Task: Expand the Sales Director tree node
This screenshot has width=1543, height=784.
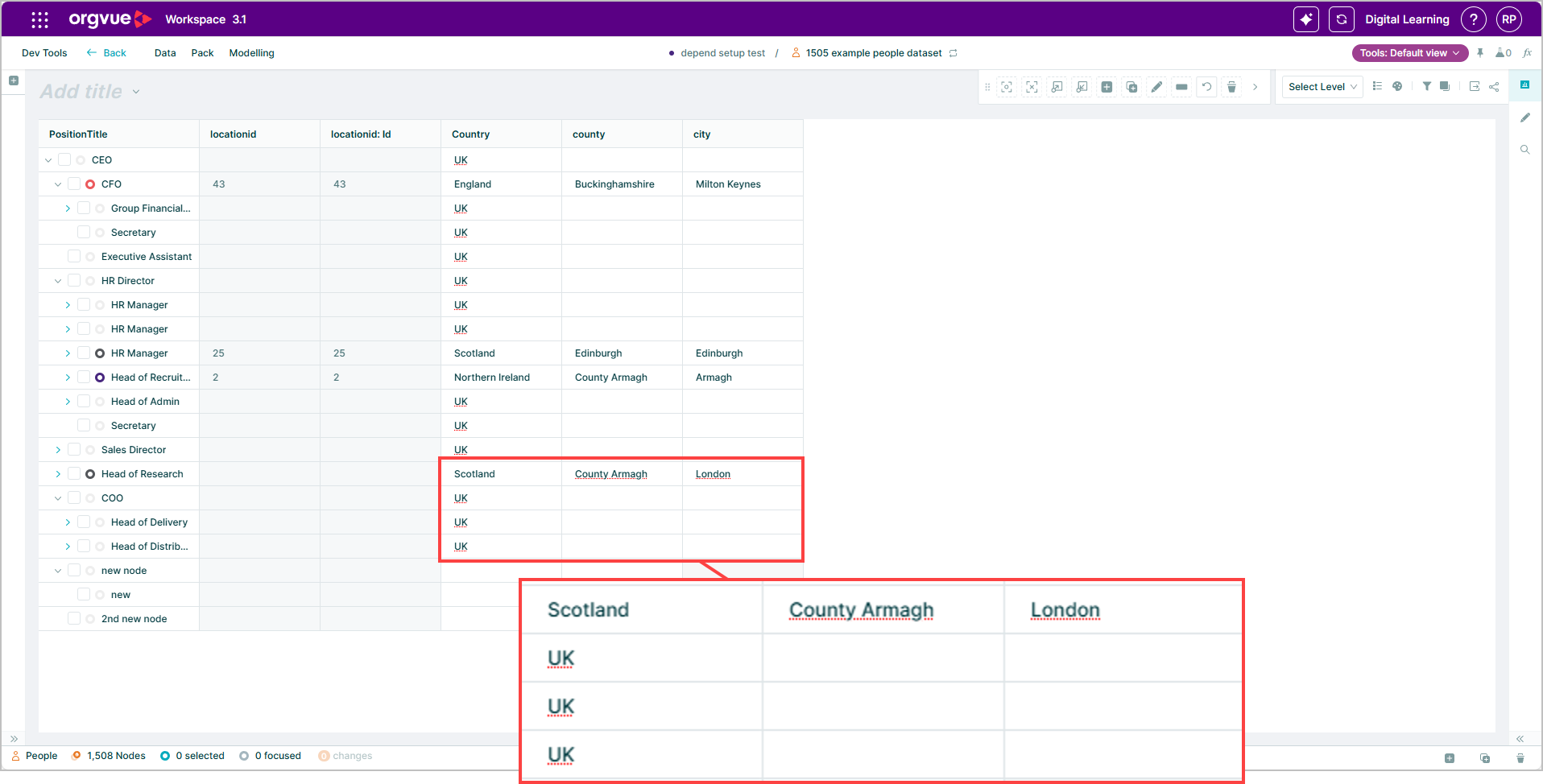Action: pos(58,450)
